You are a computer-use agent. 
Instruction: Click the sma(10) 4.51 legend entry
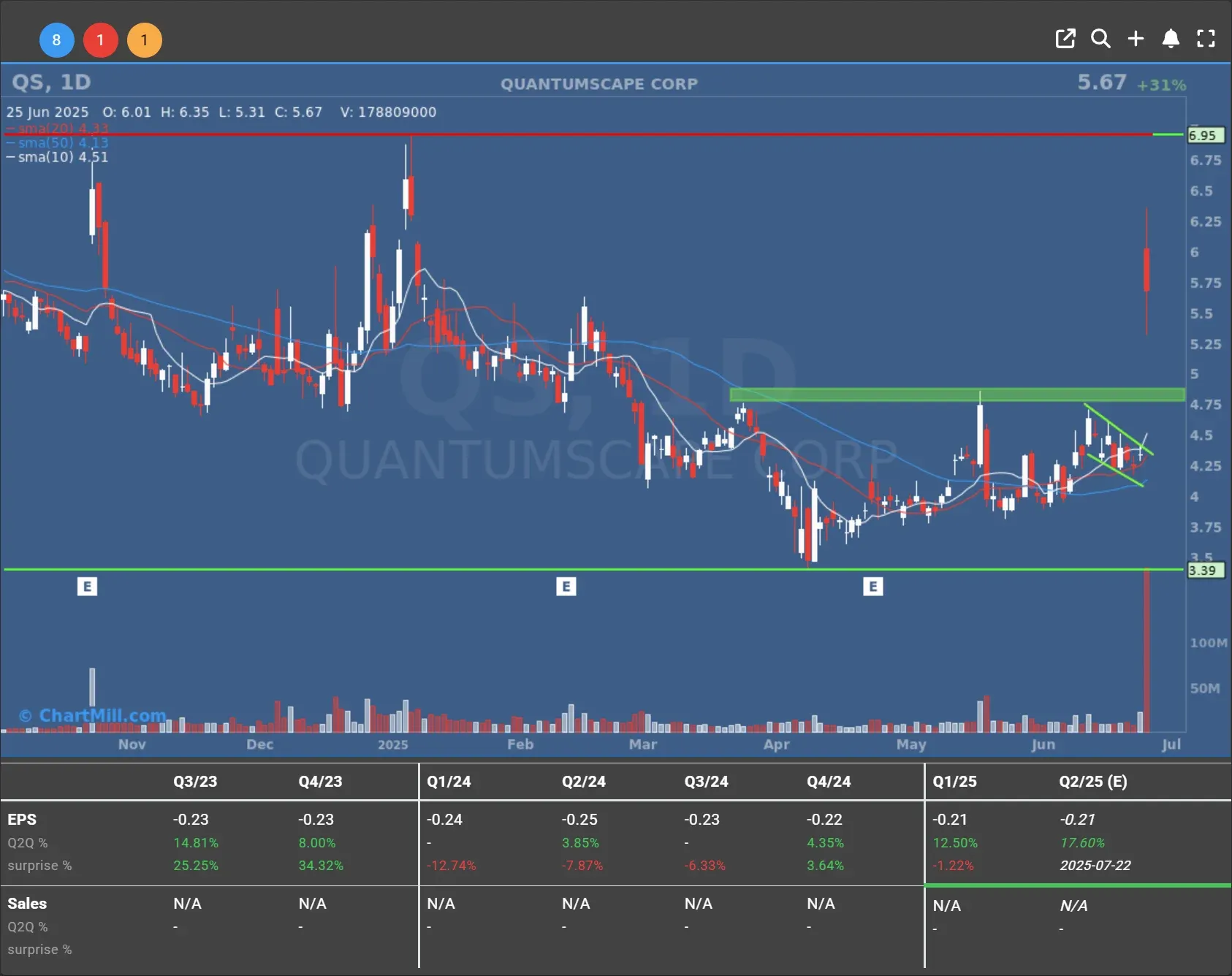[57, 157]
